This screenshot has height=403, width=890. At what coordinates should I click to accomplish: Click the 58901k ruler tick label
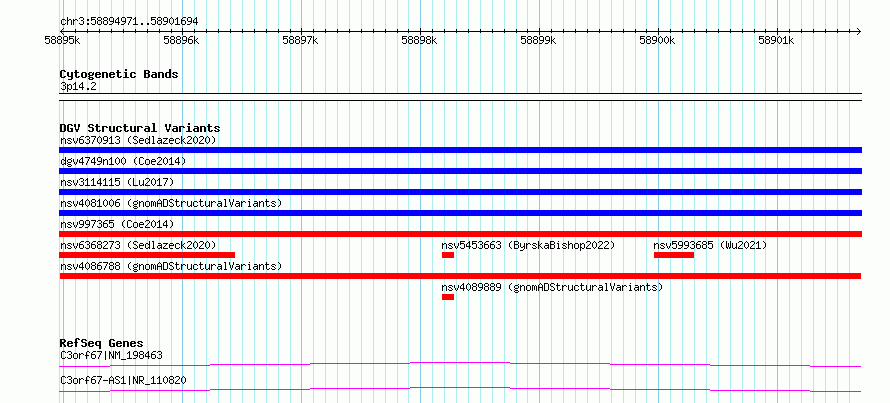coord(776,41)
